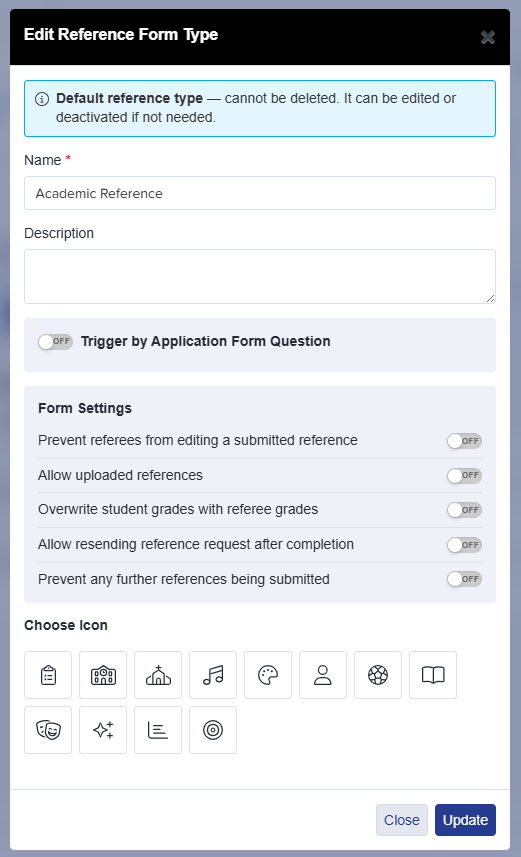This screenshot has height=857, width=521.
Task: Focus the Description text area
Action: pyautogui.click(x=260, y=277)
